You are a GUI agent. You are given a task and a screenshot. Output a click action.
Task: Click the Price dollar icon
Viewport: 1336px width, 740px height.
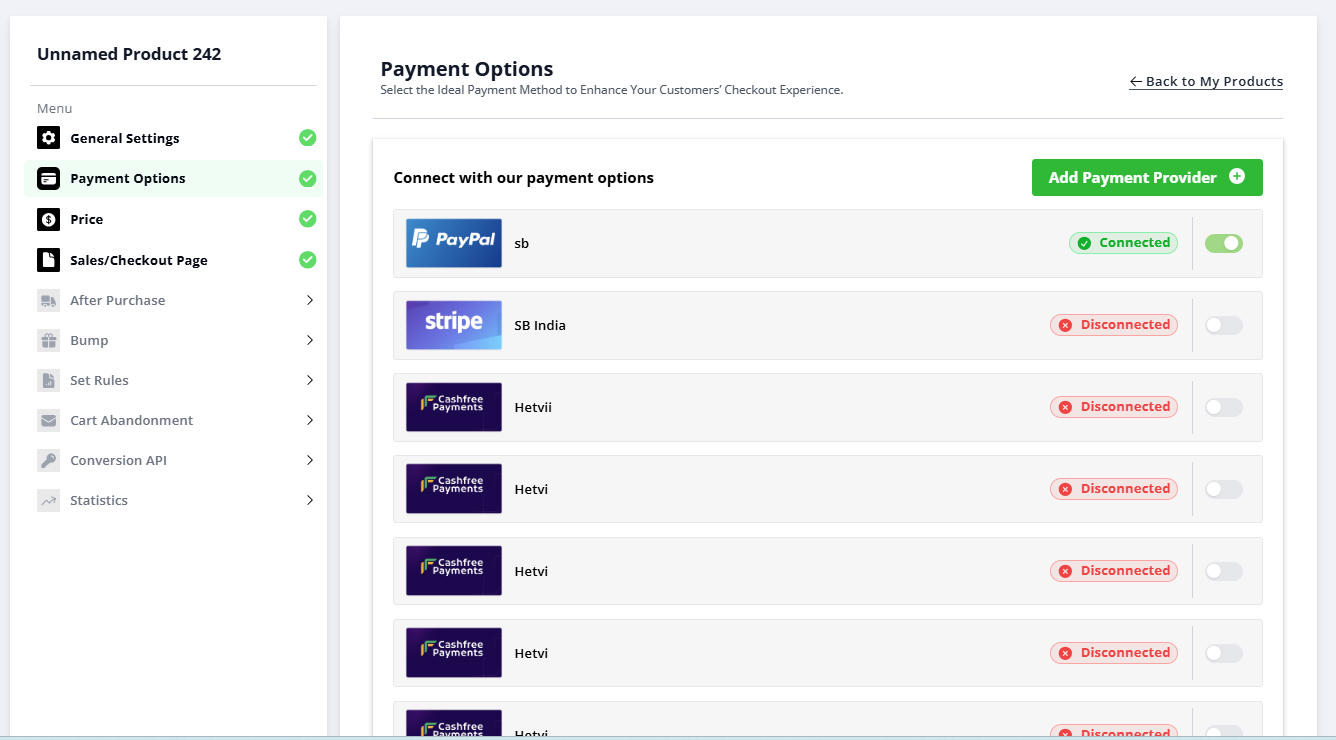(49, 219)
